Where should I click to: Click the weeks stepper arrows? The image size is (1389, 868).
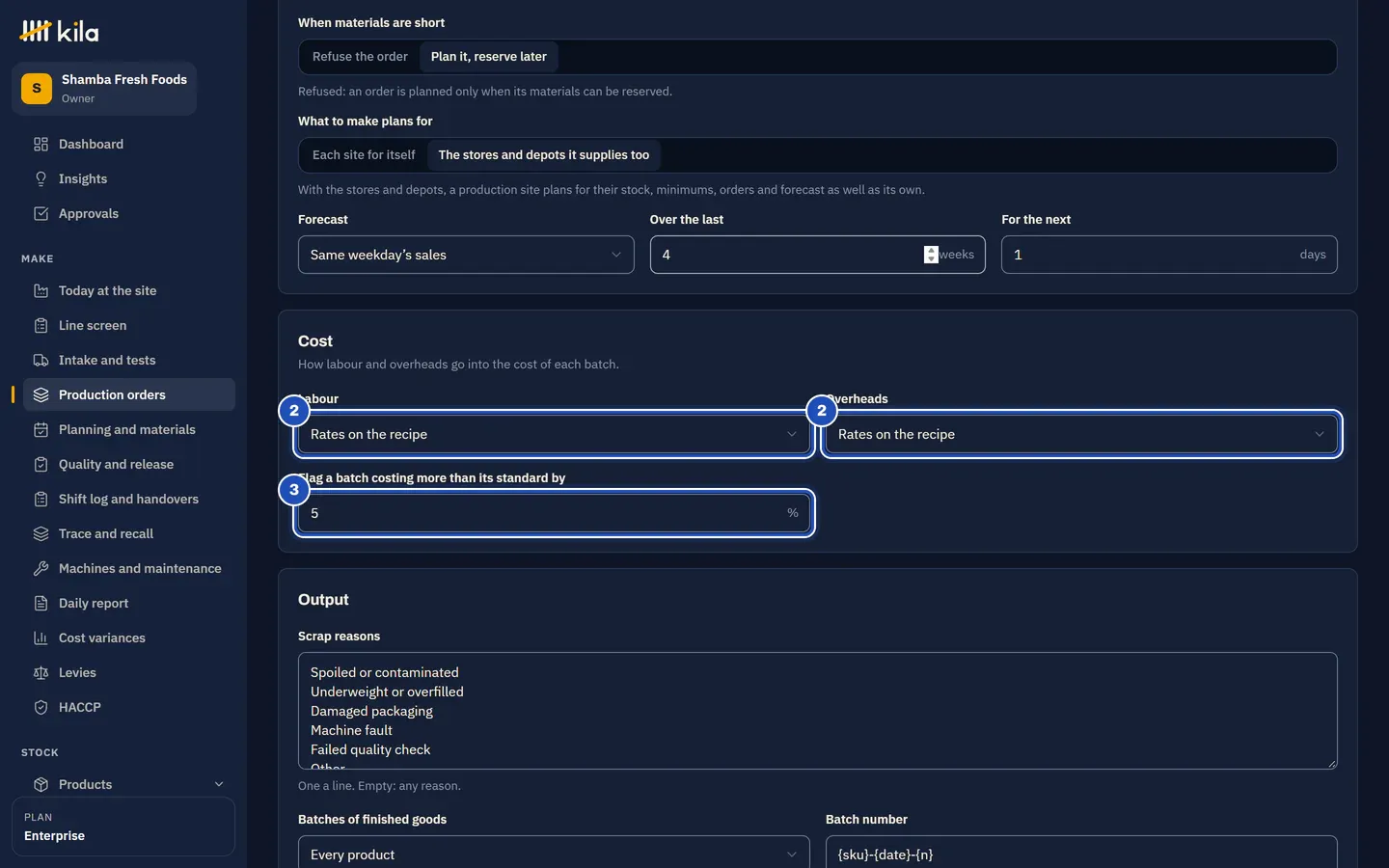[931, 255]
